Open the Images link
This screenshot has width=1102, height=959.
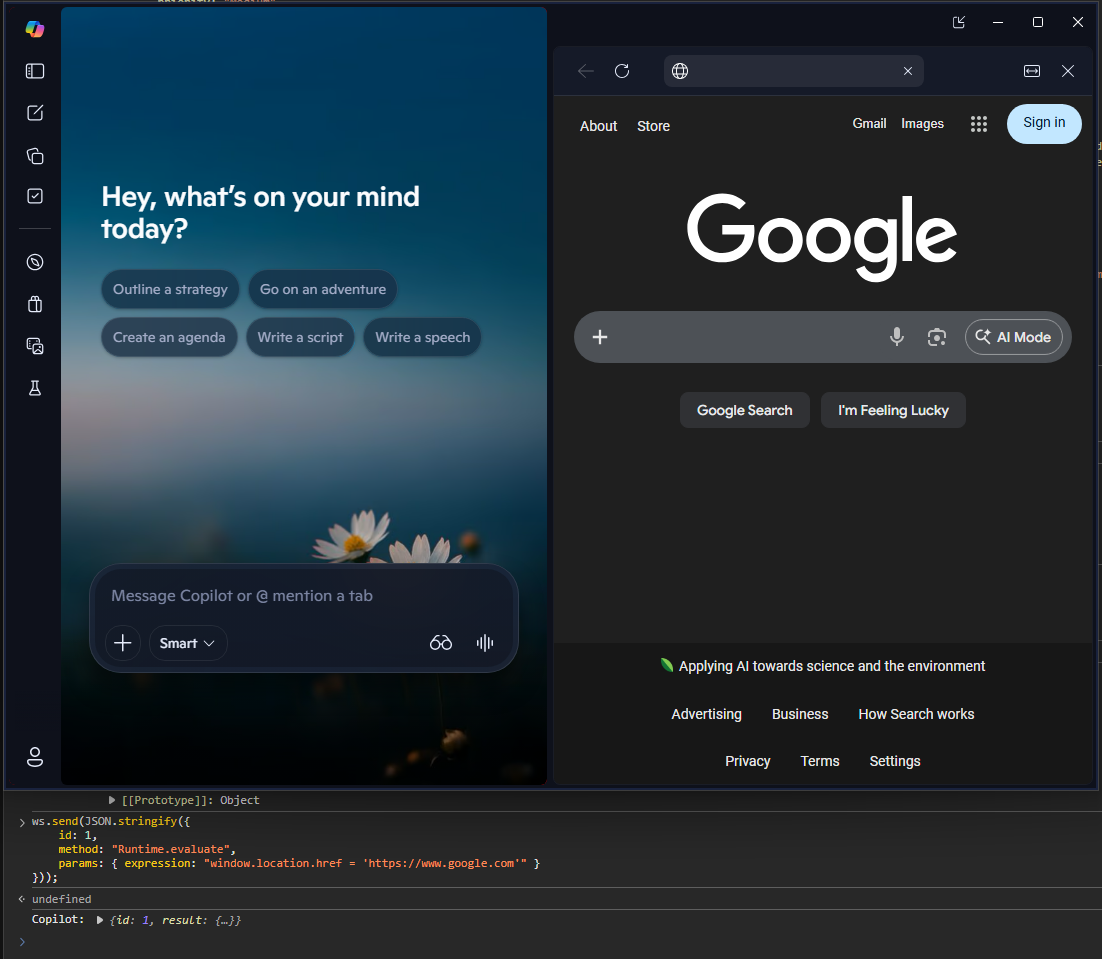[x=922, y=124]
